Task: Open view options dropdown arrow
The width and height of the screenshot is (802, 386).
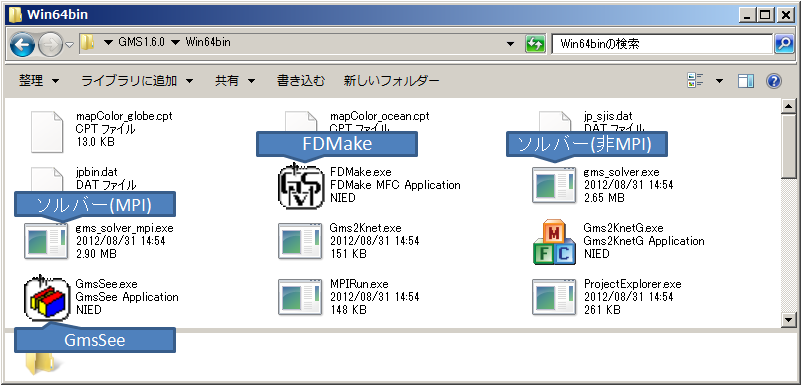Action: [x=720, y=81]
